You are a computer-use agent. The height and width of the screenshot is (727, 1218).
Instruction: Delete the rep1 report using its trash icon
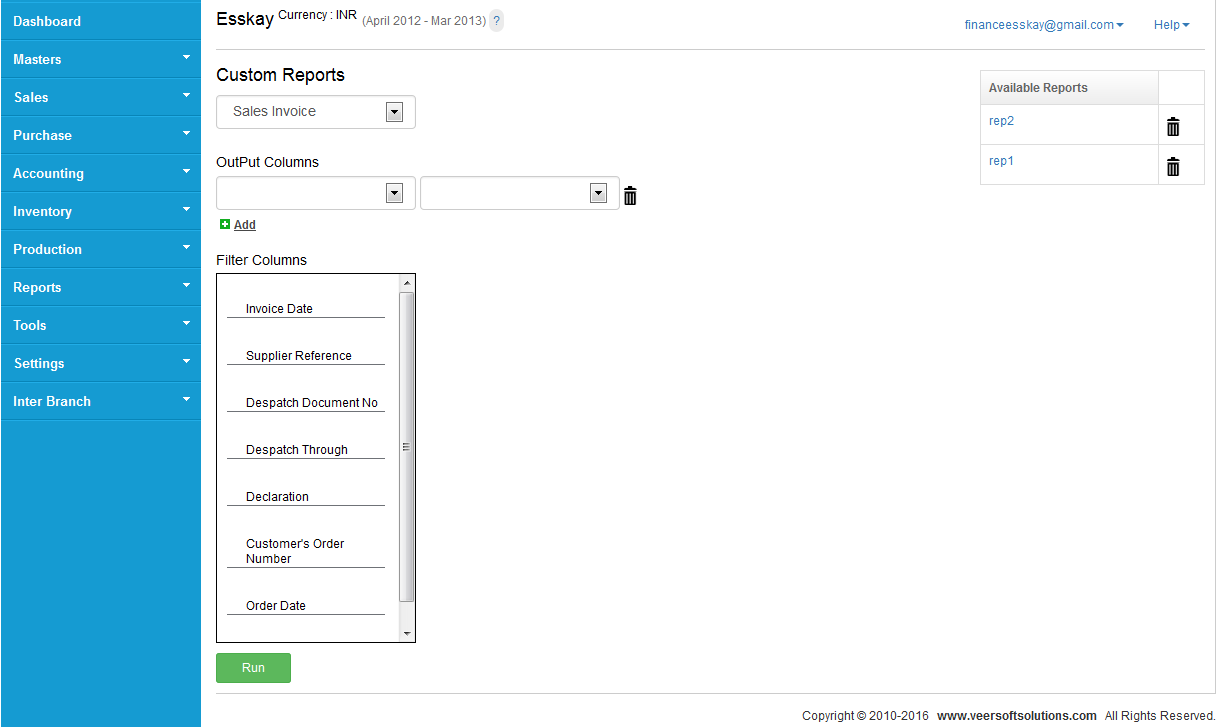(x=1173, y=167)
